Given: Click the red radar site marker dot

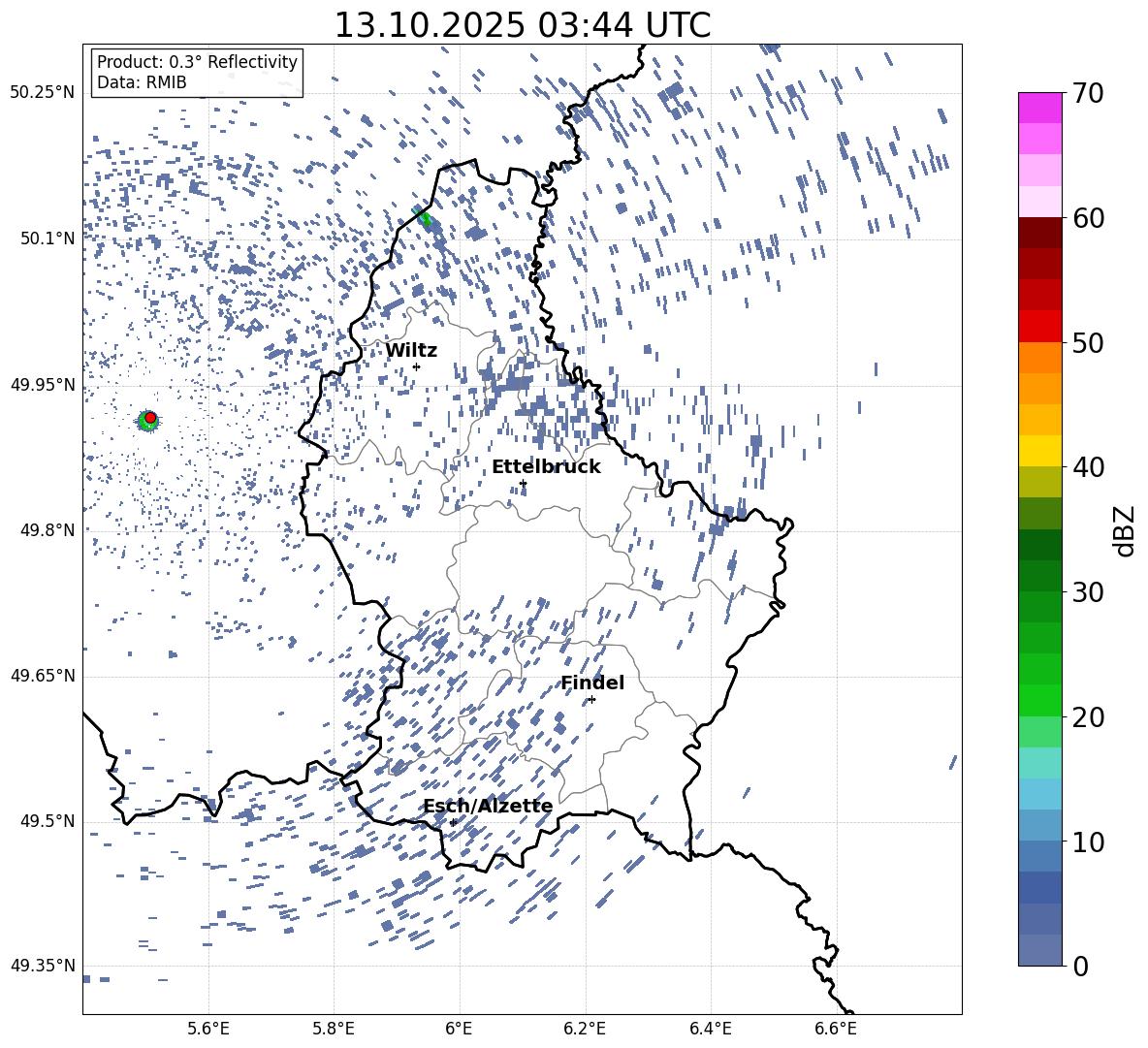Looking at the screenshot, I should 150,418.
